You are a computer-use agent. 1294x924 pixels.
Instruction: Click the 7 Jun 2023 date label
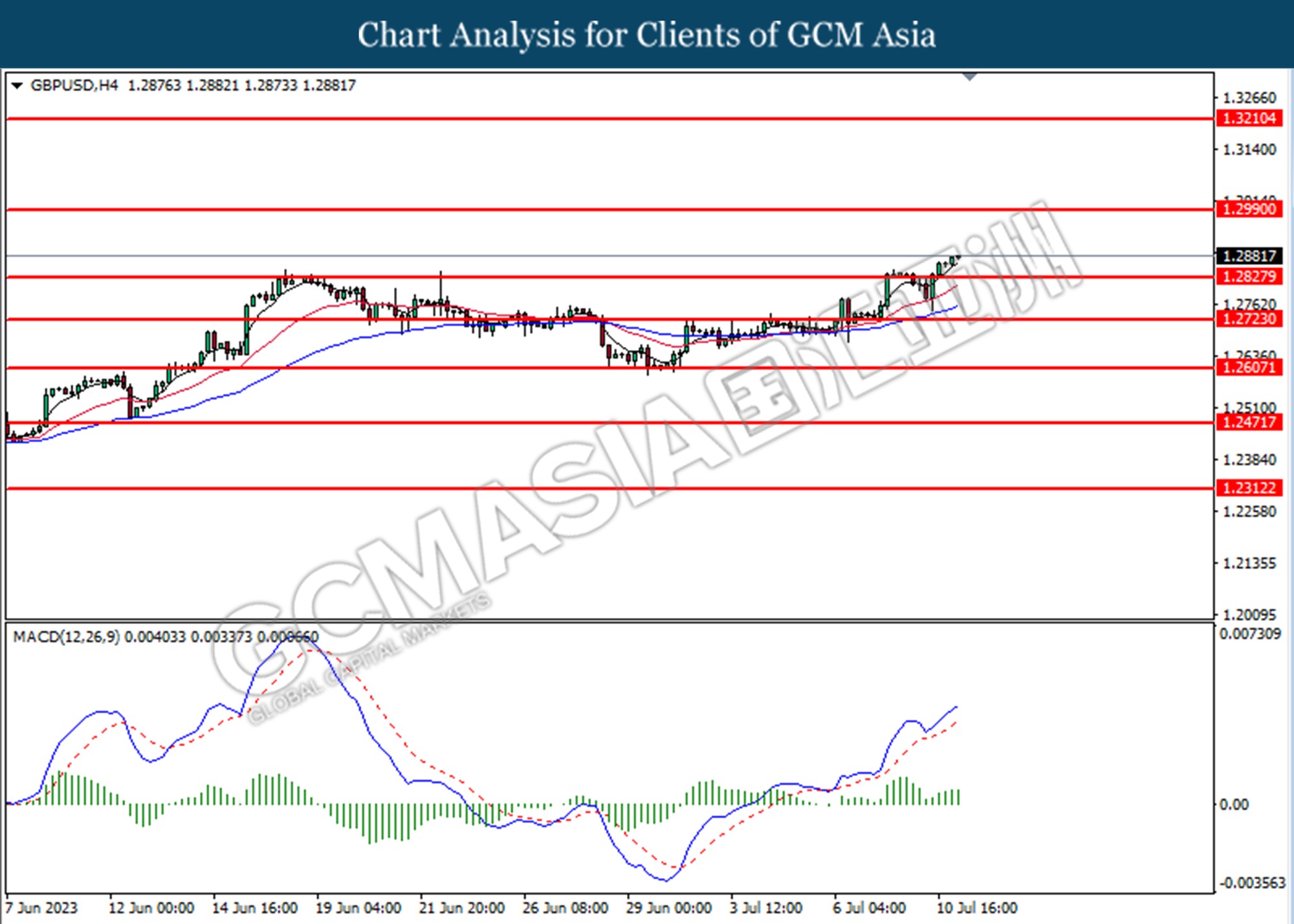tap(41, 908)
